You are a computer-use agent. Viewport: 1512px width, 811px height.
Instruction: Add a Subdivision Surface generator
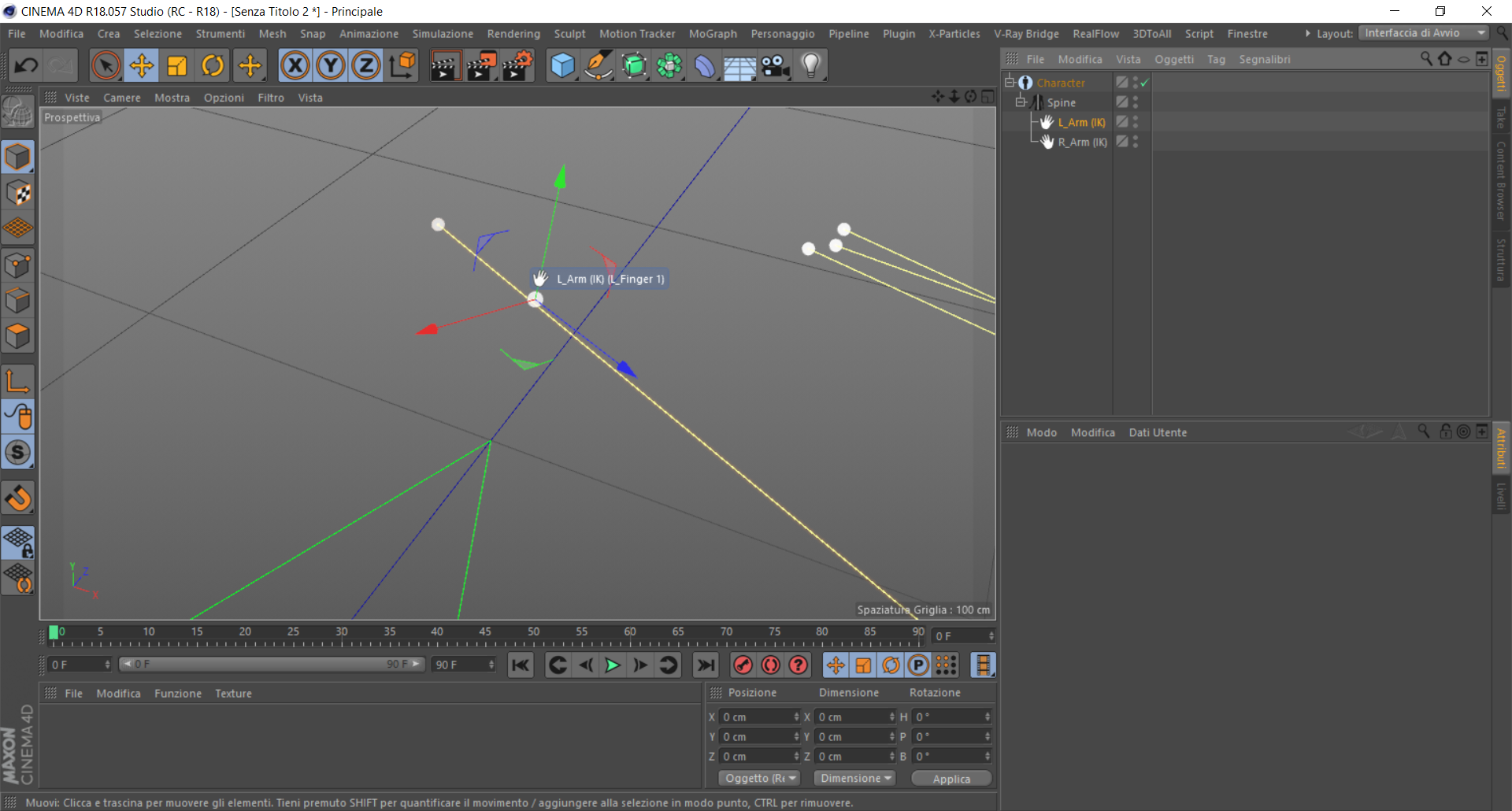click(634, 65)
